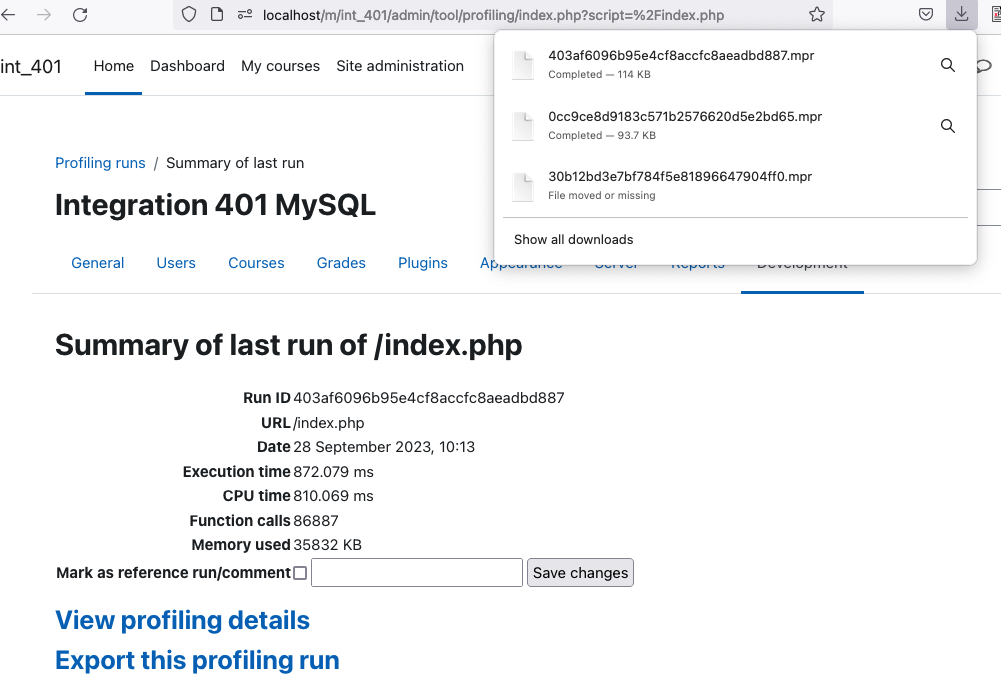This screenshot has width=1001, height=675.
Task: Click the Function calls value 86887
Action: [x=316, y=521]
